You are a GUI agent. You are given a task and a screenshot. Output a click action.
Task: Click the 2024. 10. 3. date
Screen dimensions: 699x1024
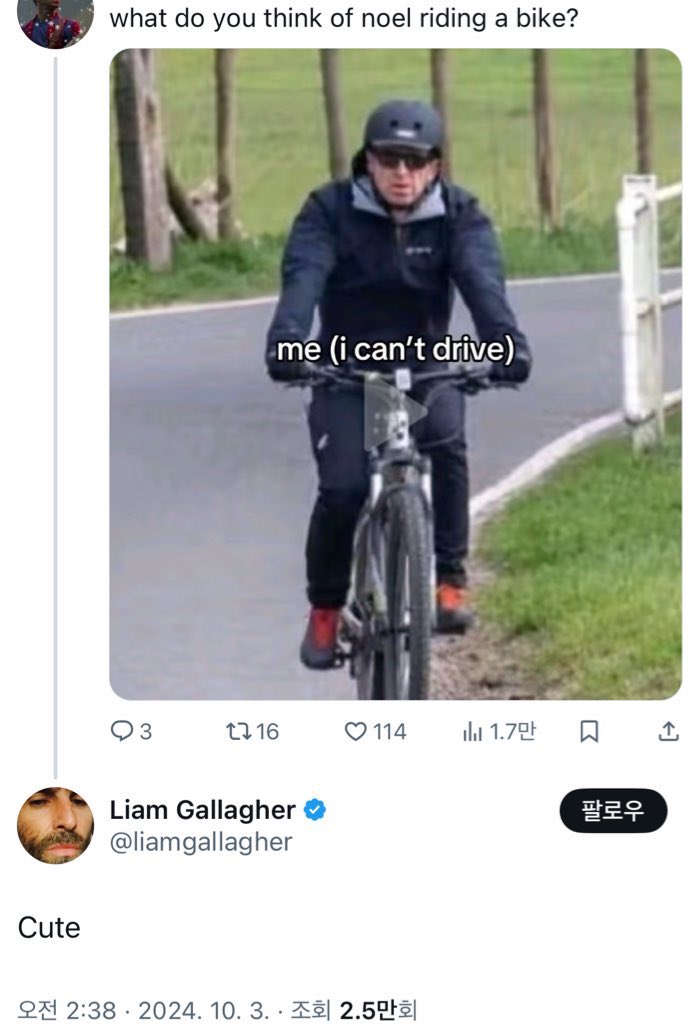coord(203,1010)
